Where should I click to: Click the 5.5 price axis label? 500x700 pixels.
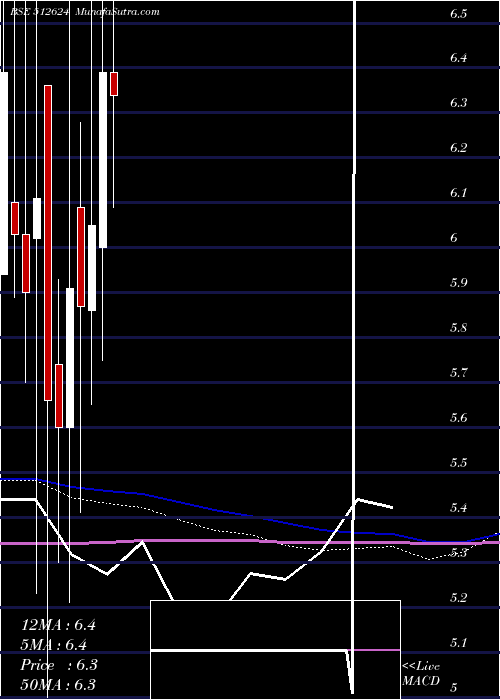pos(458,462)
